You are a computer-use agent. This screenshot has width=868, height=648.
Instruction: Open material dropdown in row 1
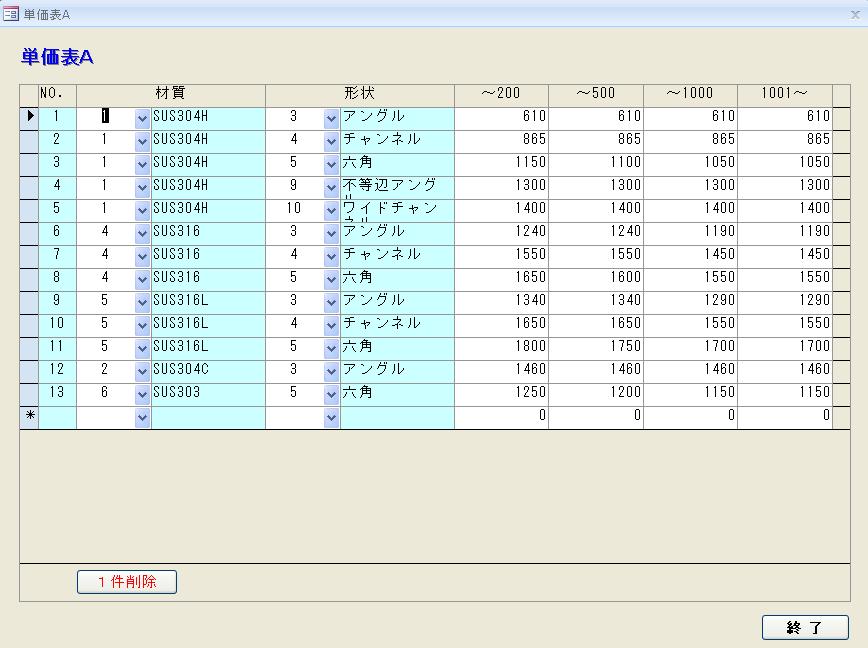[x=142, y=117]
